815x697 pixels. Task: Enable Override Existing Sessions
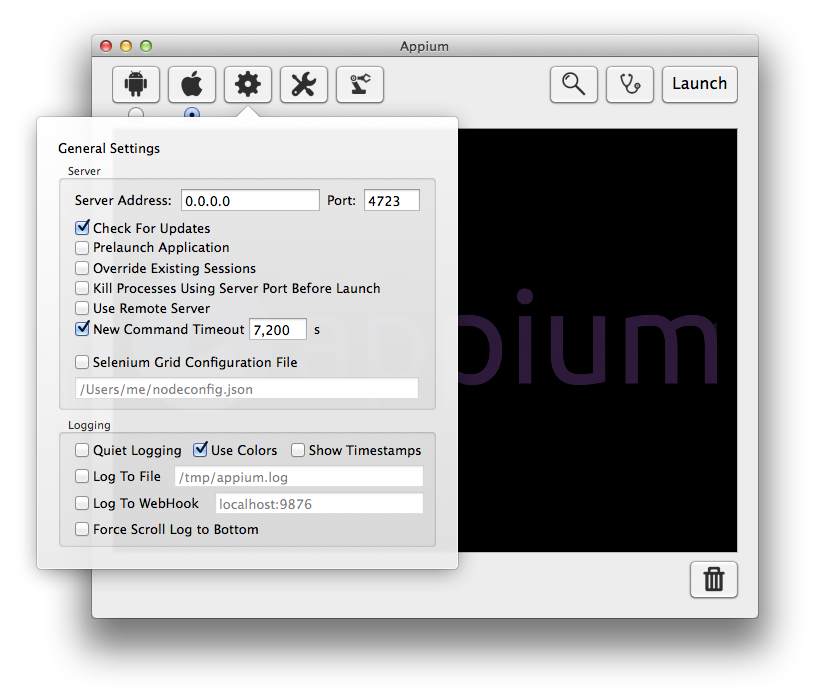pos(82,268)
